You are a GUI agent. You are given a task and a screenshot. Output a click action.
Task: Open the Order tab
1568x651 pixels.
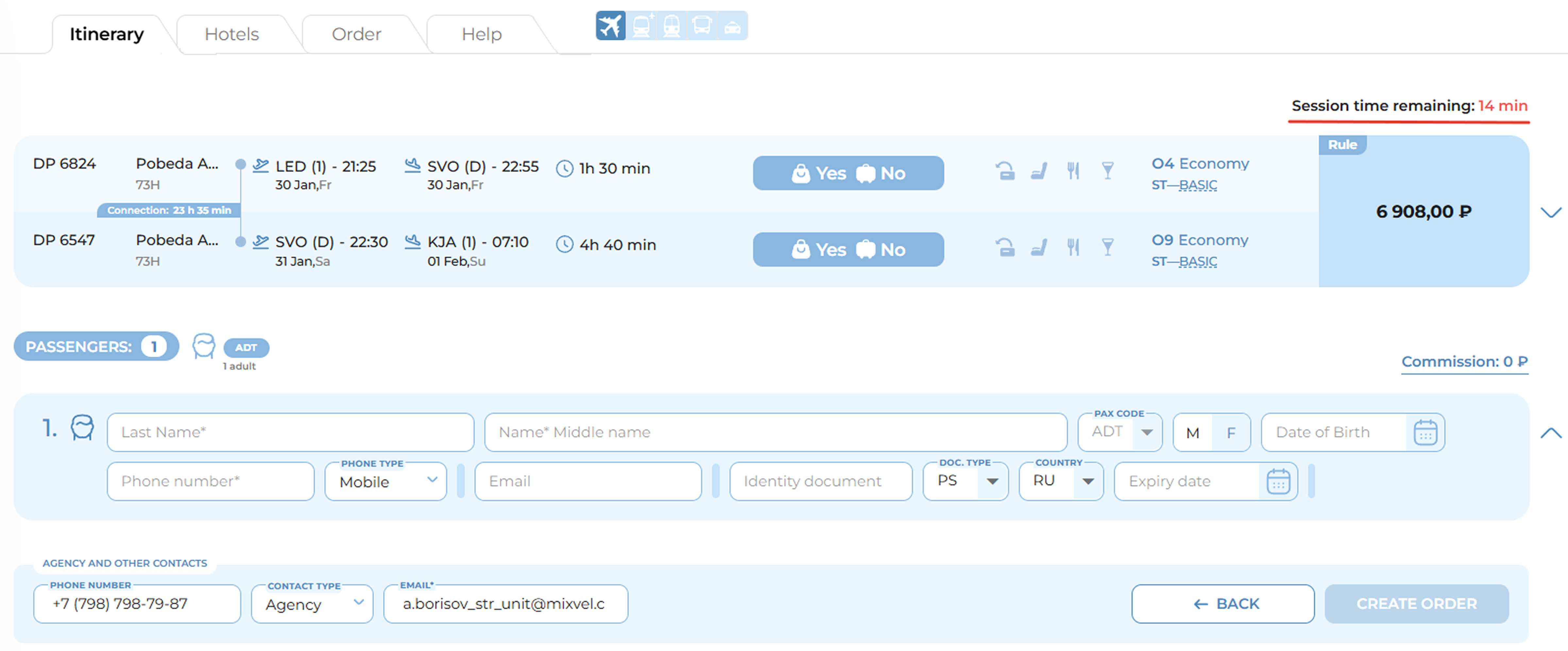pos(357,34)
